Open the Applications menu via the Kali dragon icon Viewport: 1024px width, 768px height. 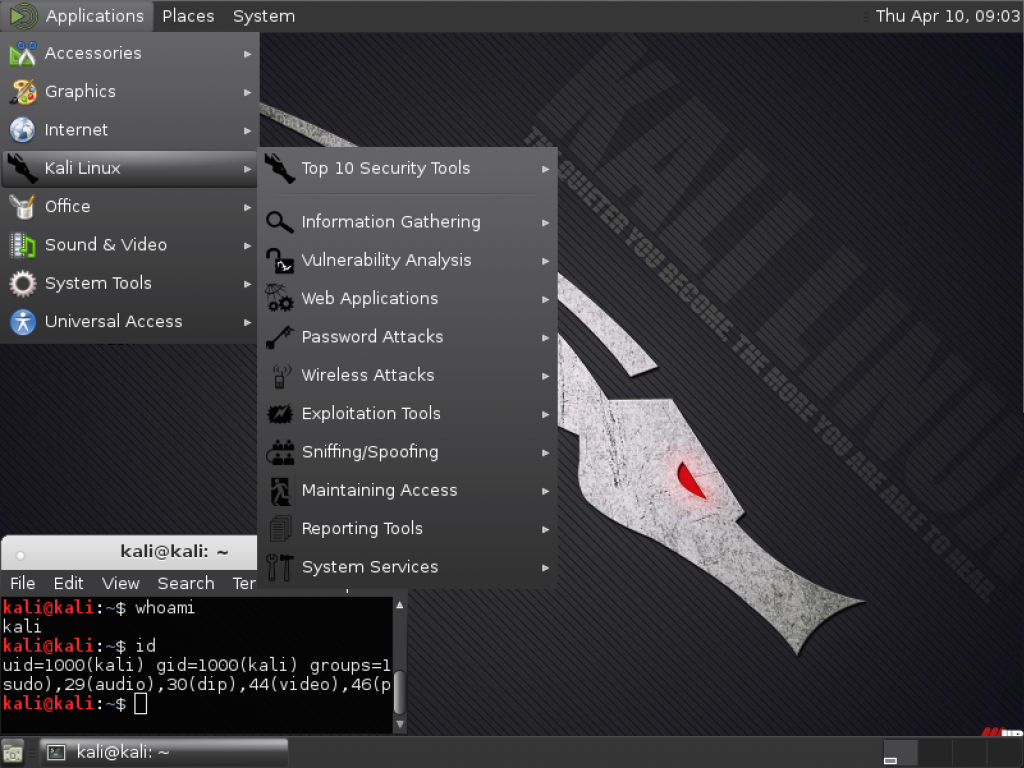tap(20, 15)
